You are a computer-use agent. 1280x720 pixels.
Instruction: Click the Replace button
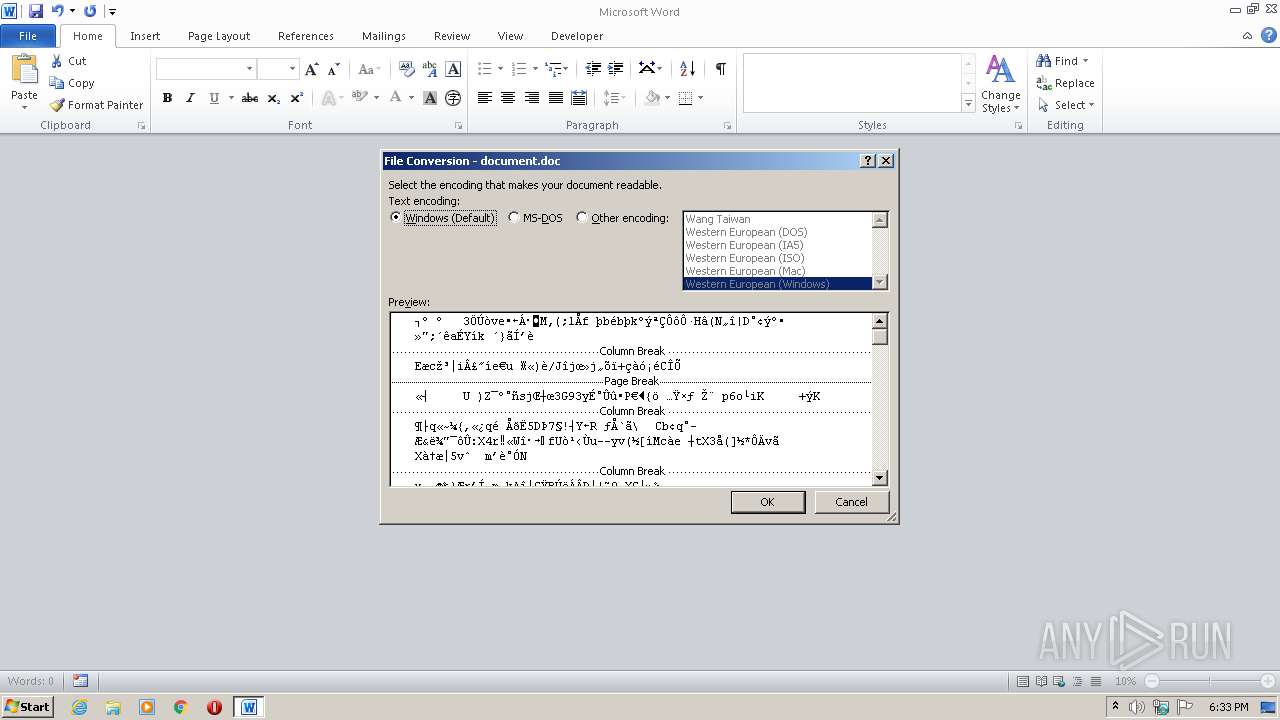click(1066, 83)
